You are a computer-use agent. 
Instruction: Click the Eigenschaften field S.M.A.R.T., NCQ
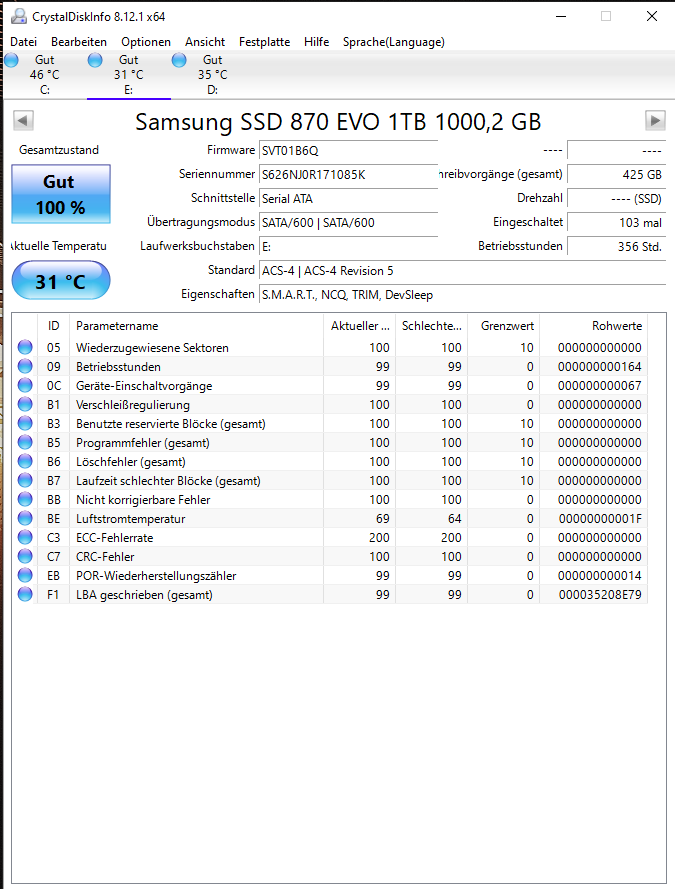pos(462,295)
